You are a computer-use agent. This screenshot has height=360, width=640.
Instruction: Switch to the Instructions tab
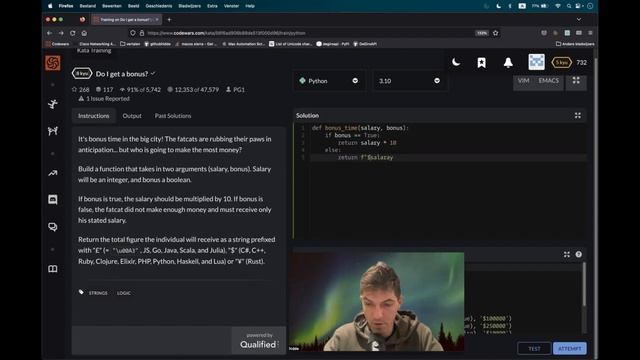(x=93, y=116)
